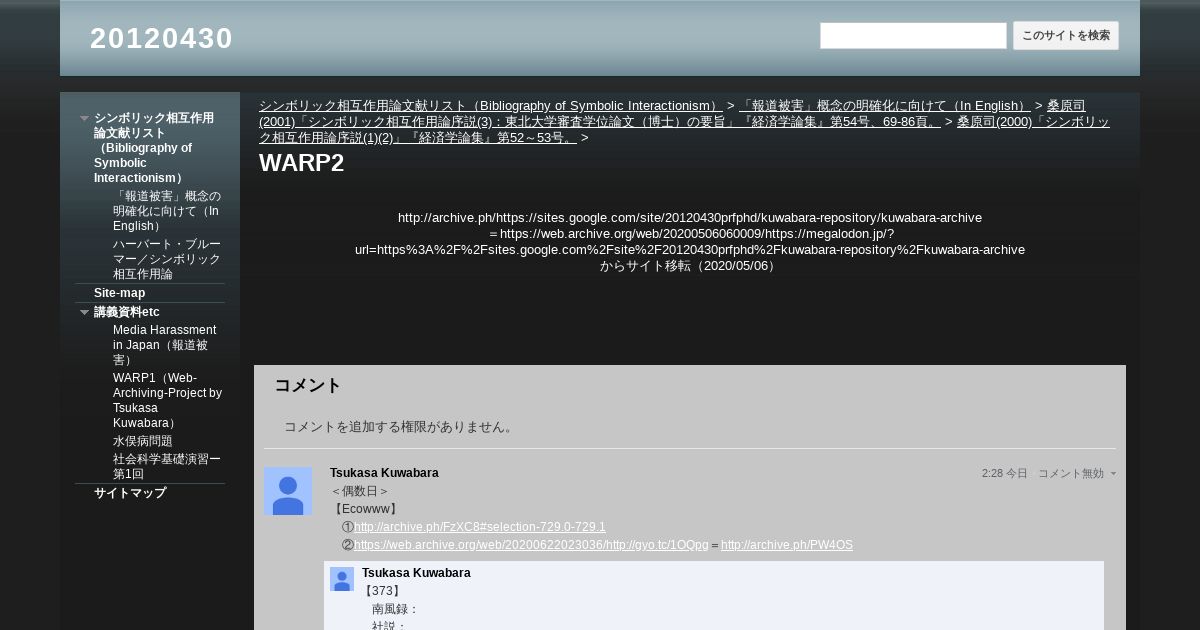The height and width of the screenshot is (630, 1200).
Task: Click the コメント section heading
Action: pos(308,385)
